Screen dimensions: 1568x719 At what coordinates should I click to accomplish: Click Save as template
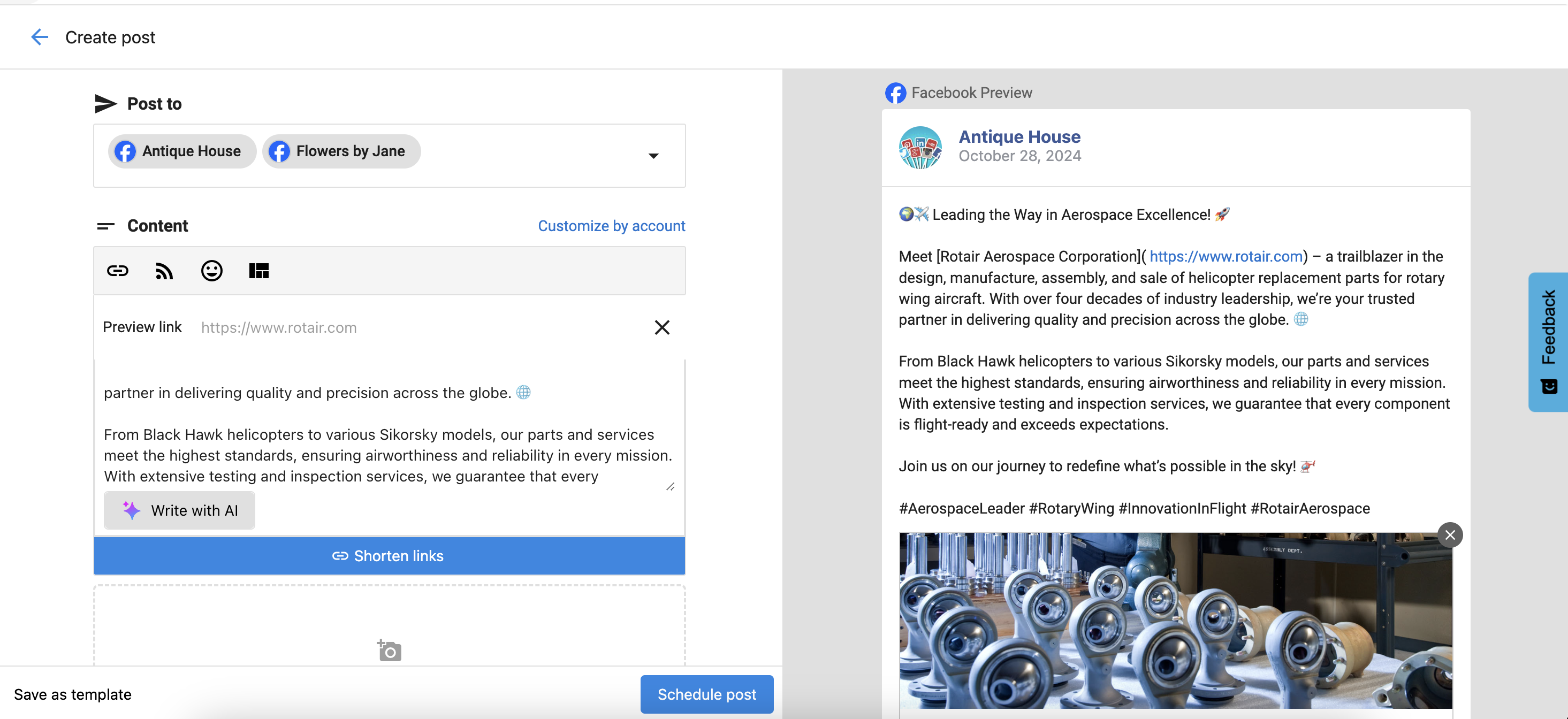point(72,694)
